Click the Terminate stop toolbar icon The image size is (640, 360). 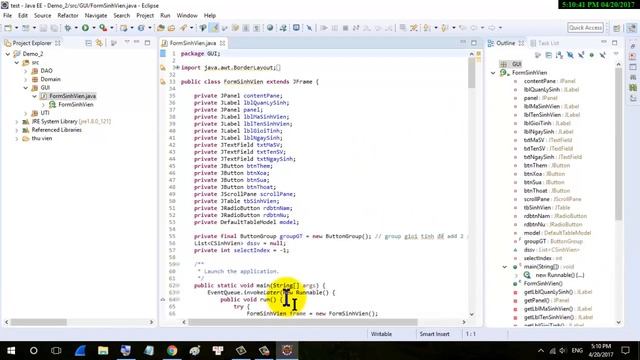345,28
